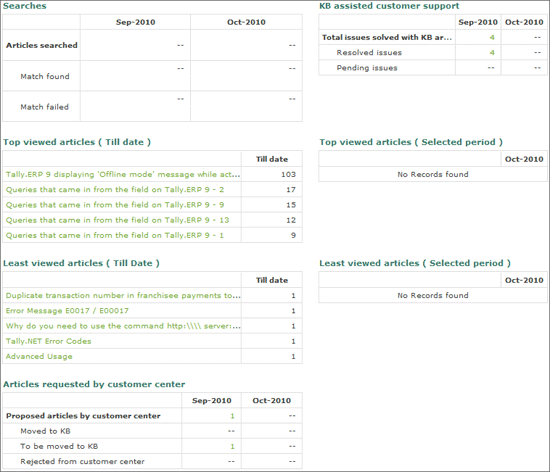Open Duplicate transaction number in franchisee payments article
Screen dimensions: 550x472
click(123, 295)
